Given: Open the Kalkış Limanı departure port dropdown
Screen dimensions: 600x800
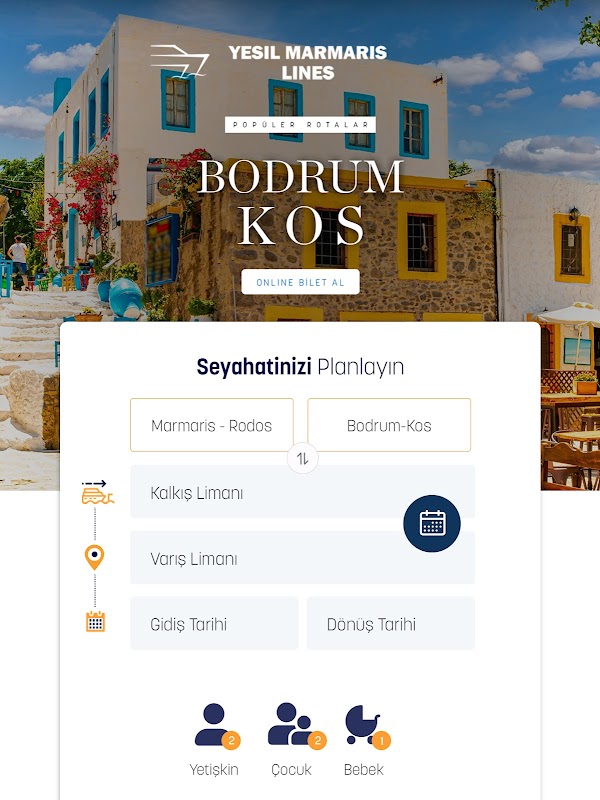Looking at the screenshot, I should click(302, 491).
